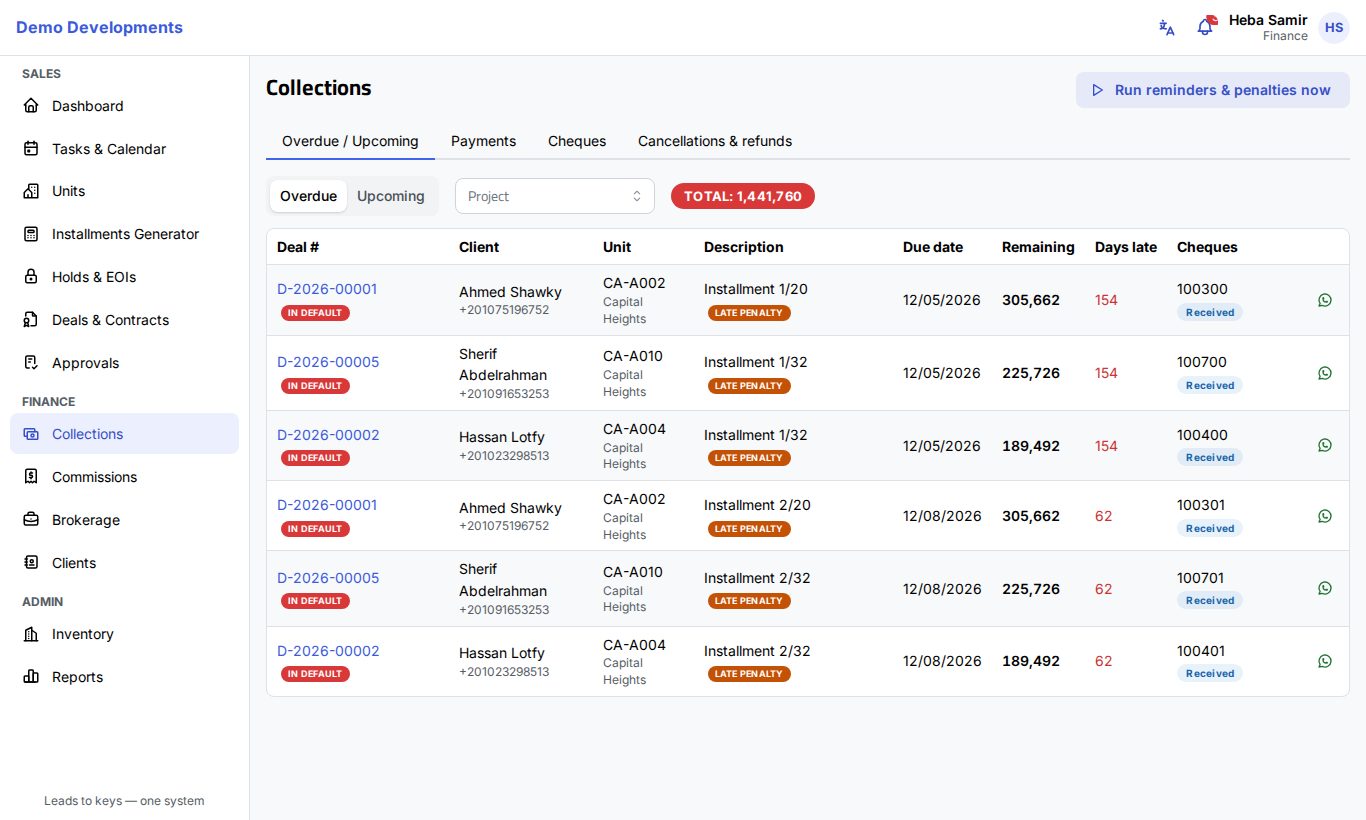Screen dimensions: 1366x820
Task: Switch to the Payments tab
Action: [x=483, y=141]
